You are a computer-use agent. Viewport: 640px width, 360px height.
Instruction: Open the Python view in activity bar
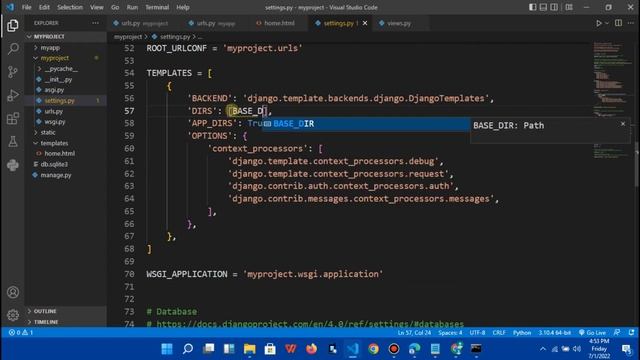13,165
